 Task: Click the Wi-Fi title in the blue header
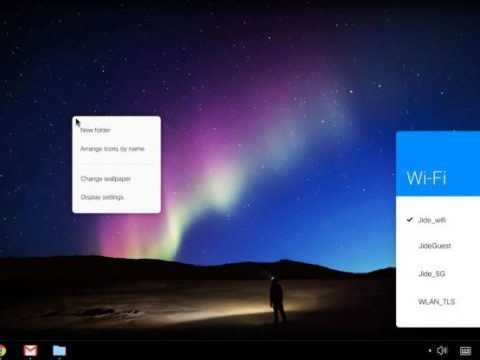pyautogui.click(x=426, y=178)
